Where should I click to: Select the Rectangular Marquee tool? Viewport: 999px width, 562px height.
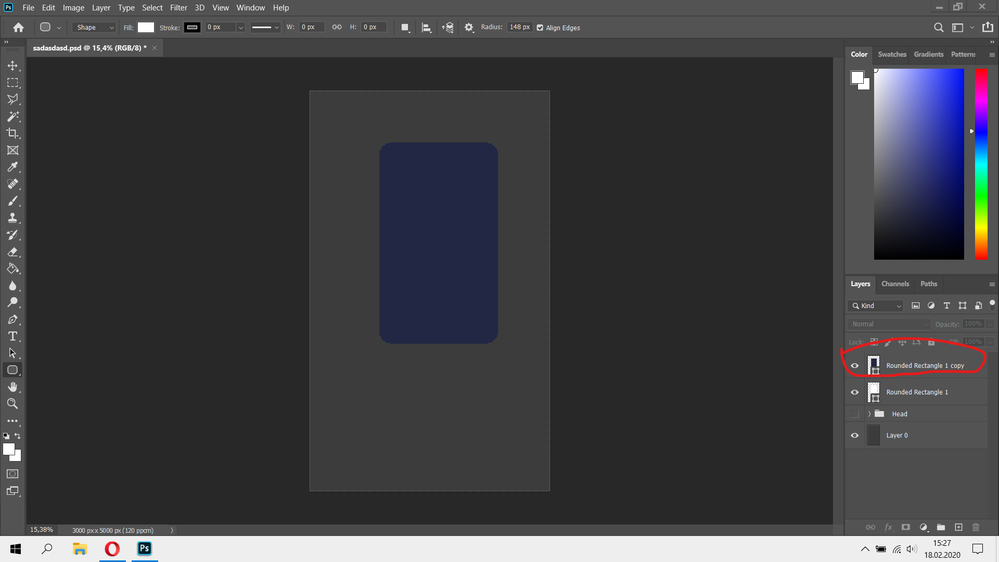[13, 83]
